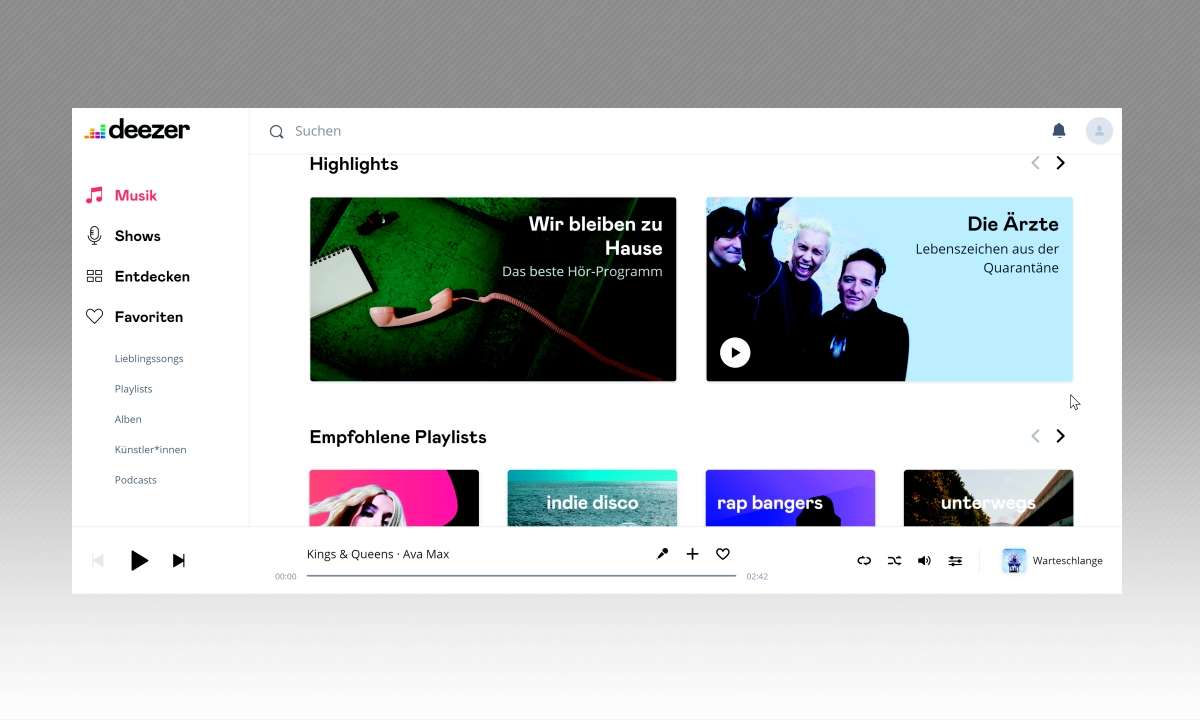Open the user profile avatar
Viewport: 1200px width, 720px height.
(1099, 131)
